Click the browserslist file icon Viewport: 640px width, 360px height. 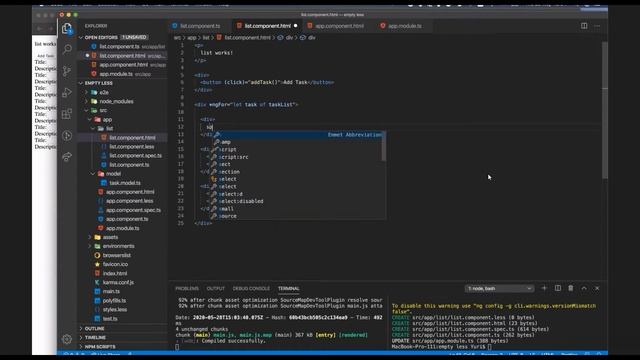pyautogui.click(x=97, y=255)
